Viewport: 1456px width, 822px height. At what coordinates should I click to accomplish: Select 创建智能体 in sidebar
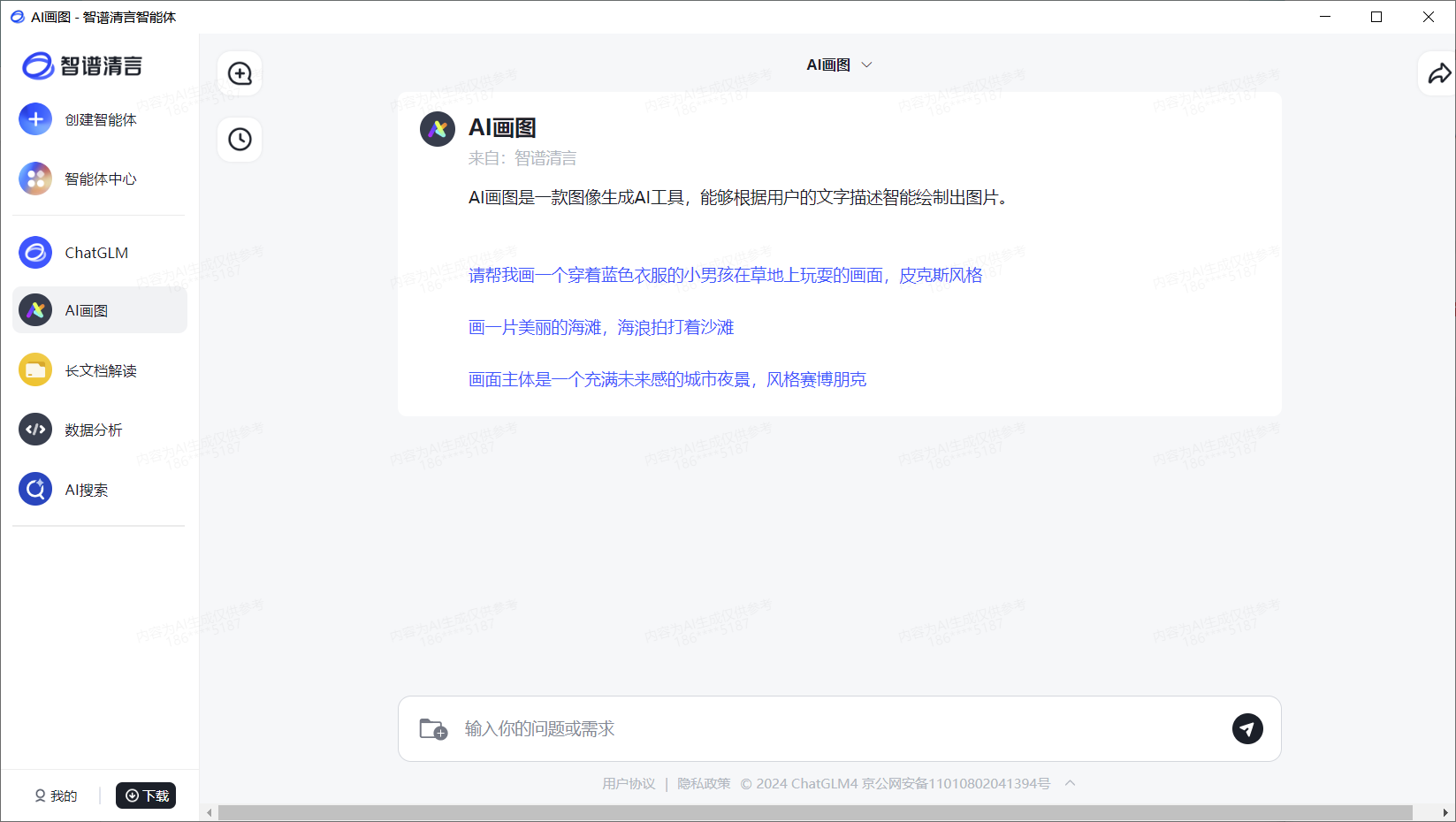(100, 119)
